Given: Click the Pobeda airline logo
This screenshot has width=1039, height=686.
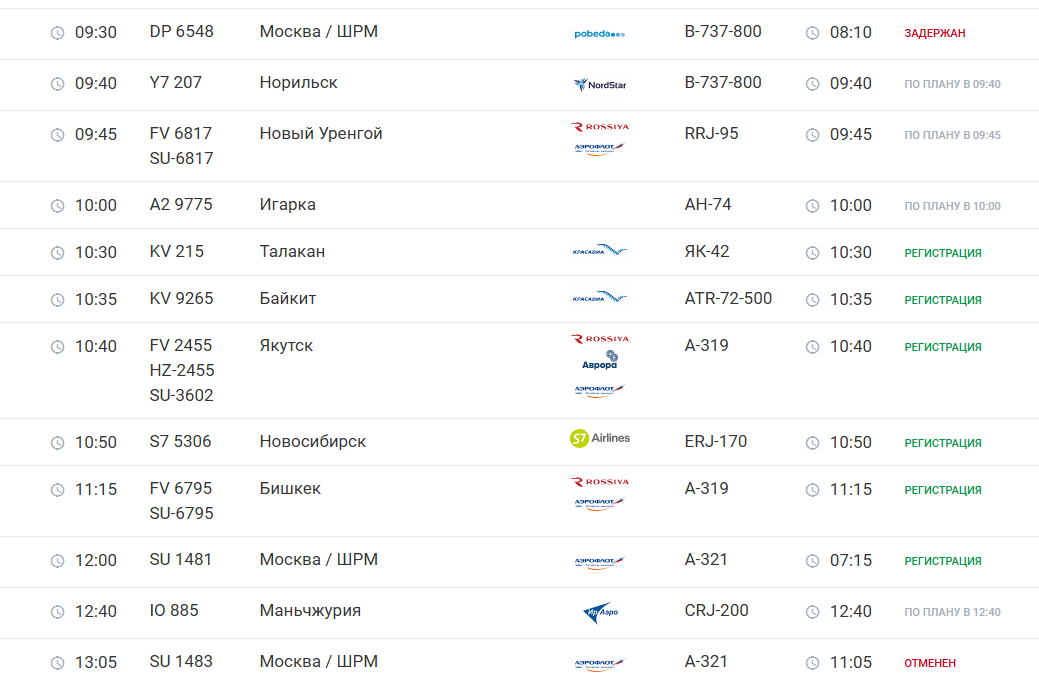Looking at the screenshot, I should [599, 33].
